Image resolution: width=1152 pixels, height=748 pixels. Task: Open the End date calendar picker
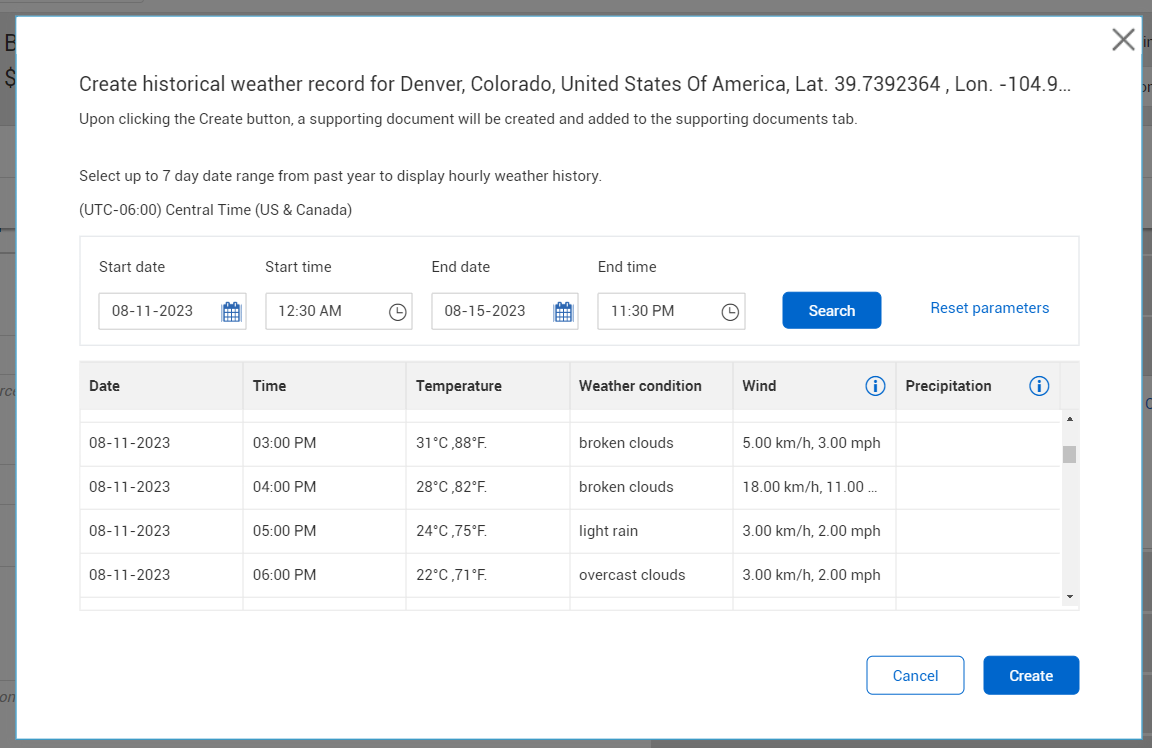tap(563, 312)
